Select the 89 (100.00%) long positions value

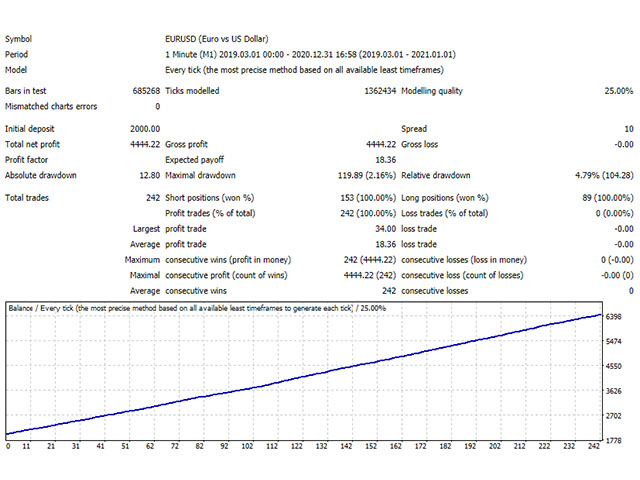608,198
